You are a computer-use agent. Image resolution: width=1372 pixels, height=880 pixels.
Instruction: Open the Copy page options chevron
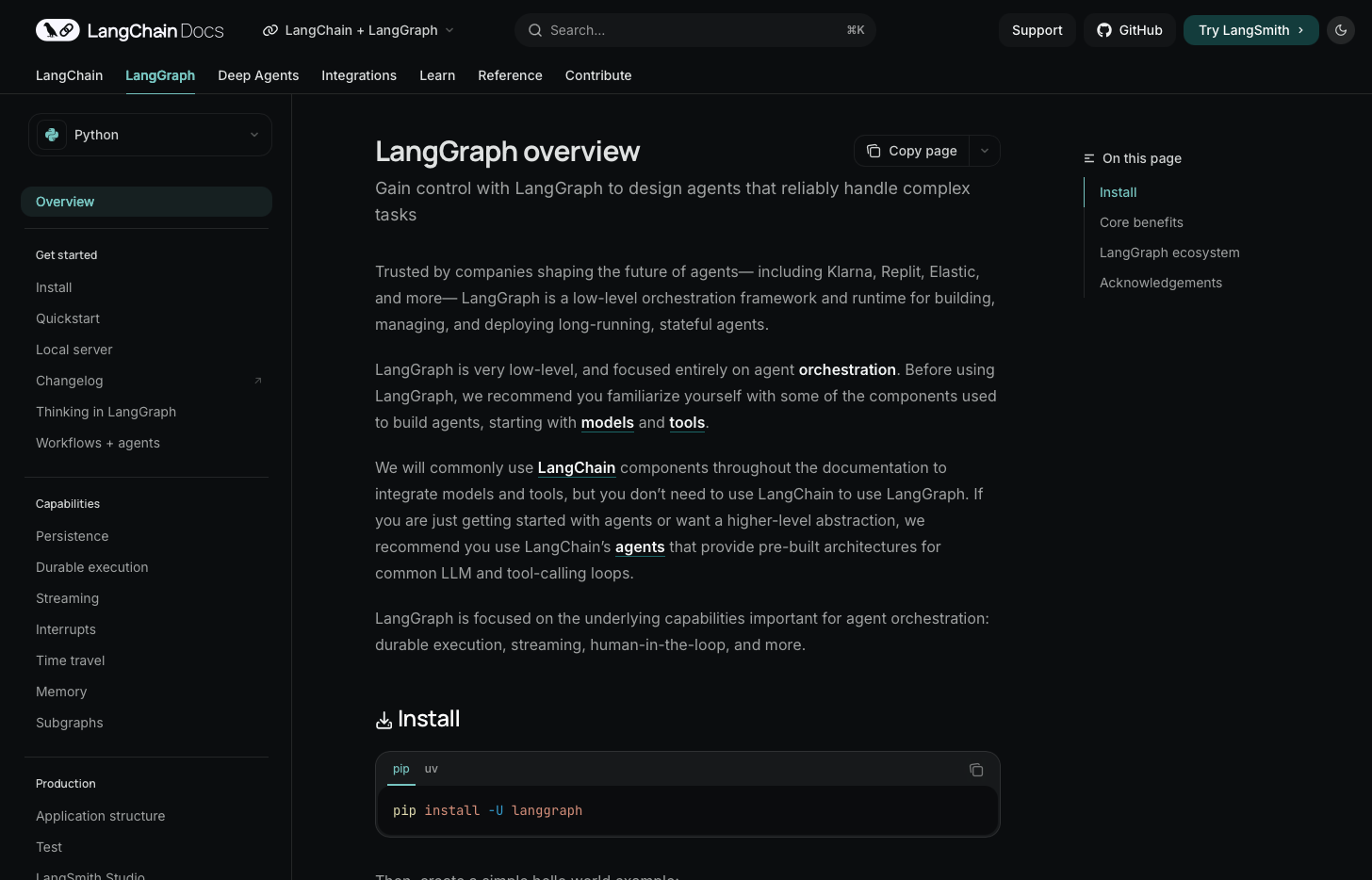pyautogui.click(x=985, y=151)
